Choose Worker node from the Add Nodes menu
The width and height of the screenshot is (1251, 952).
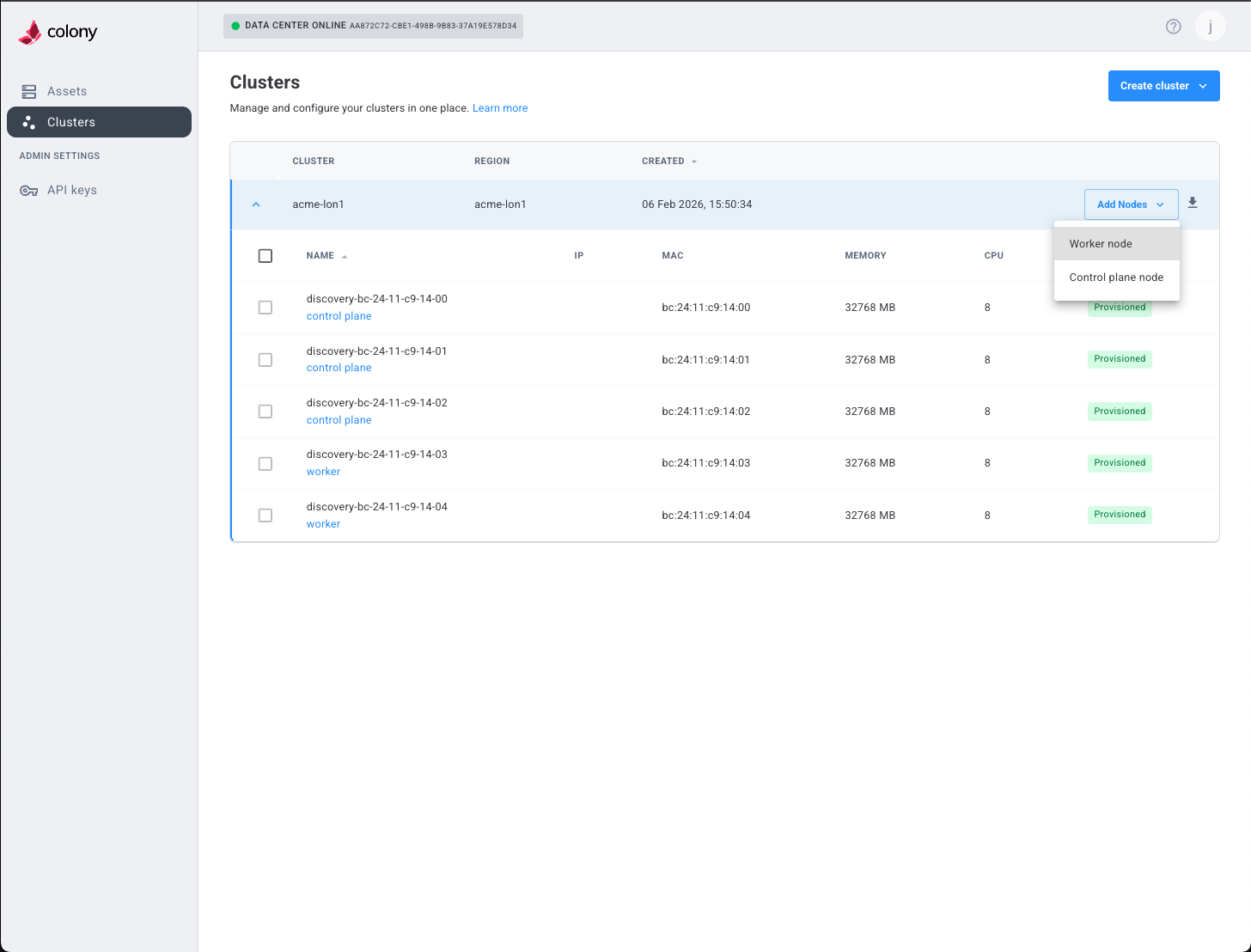click(1101, 243)
